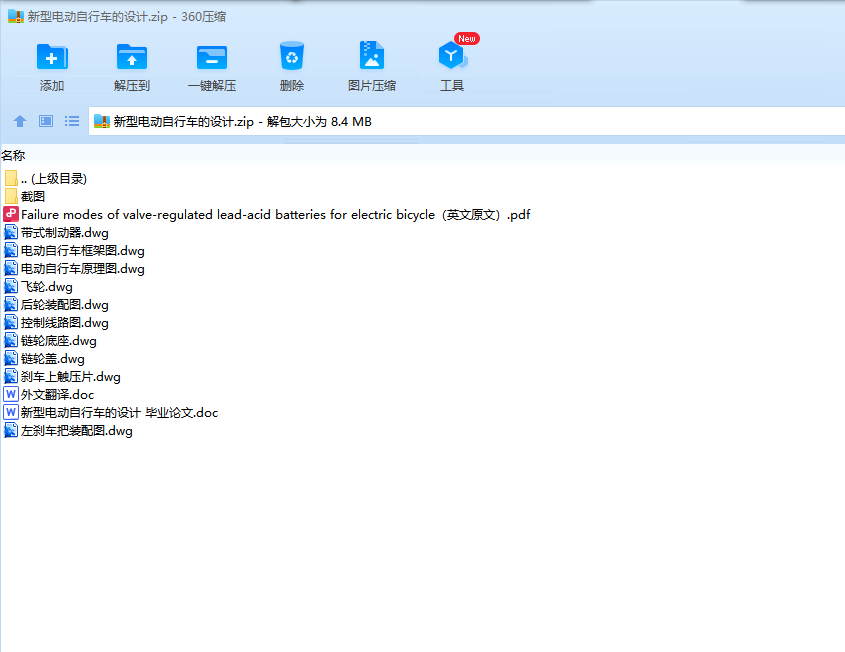Select 后轮装配图.dwg file
Screen dimensions: 845x652
[57, 304]
